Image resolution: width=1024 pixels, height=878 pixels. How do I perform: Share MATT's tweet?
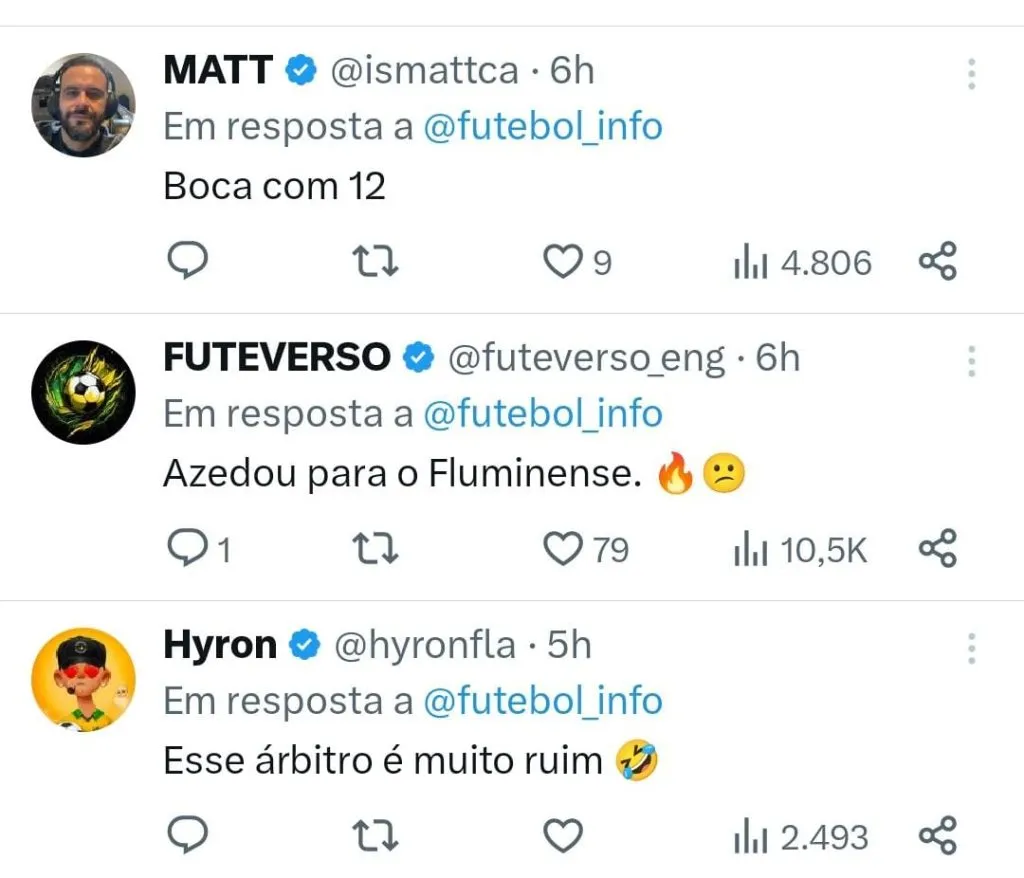tap(938, 262)
